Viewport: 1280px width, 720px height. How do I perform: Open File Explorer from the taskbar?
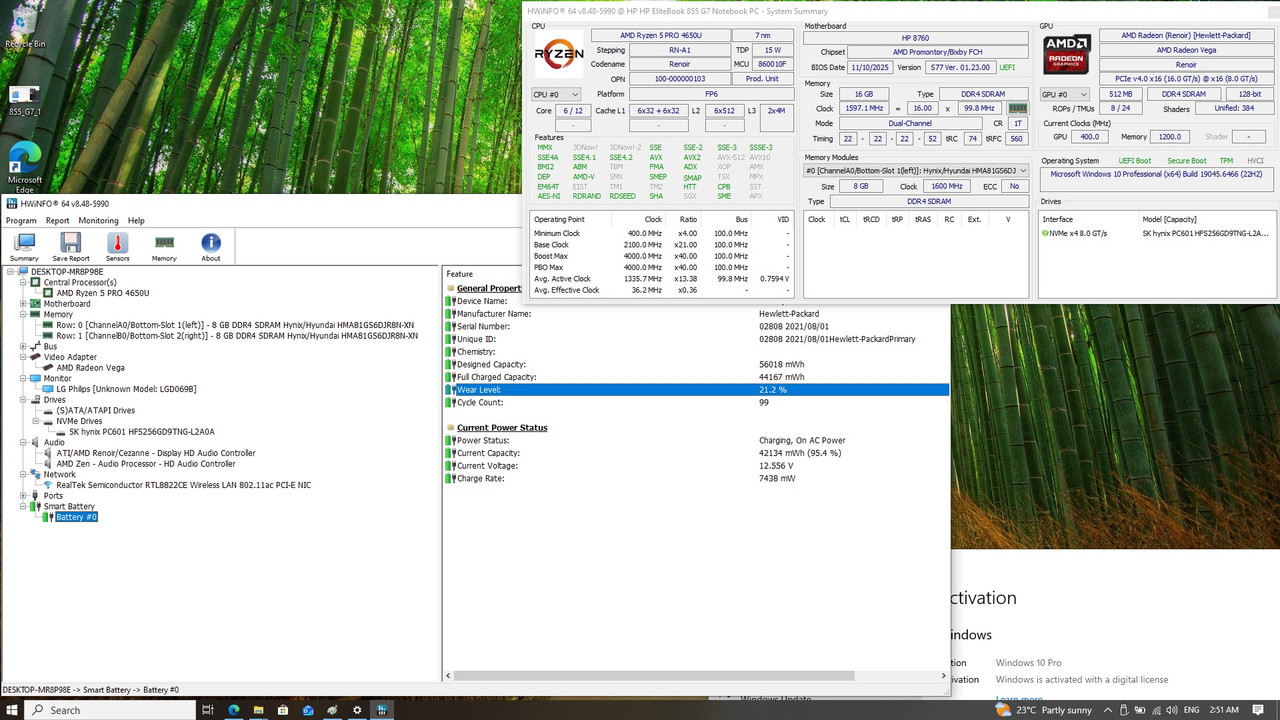259,710
